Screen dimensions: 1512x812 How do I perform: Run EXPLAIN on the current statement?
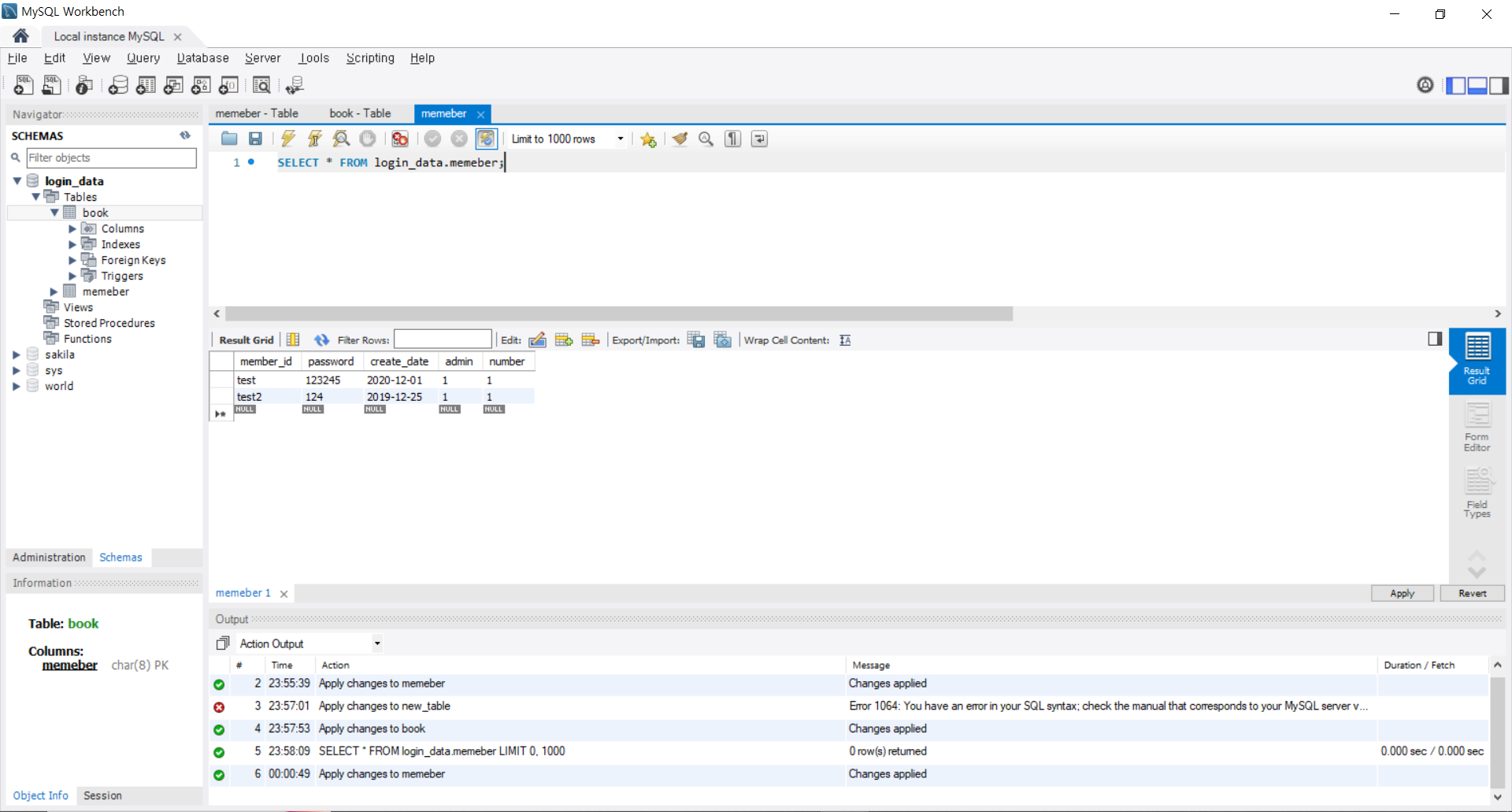341,139
